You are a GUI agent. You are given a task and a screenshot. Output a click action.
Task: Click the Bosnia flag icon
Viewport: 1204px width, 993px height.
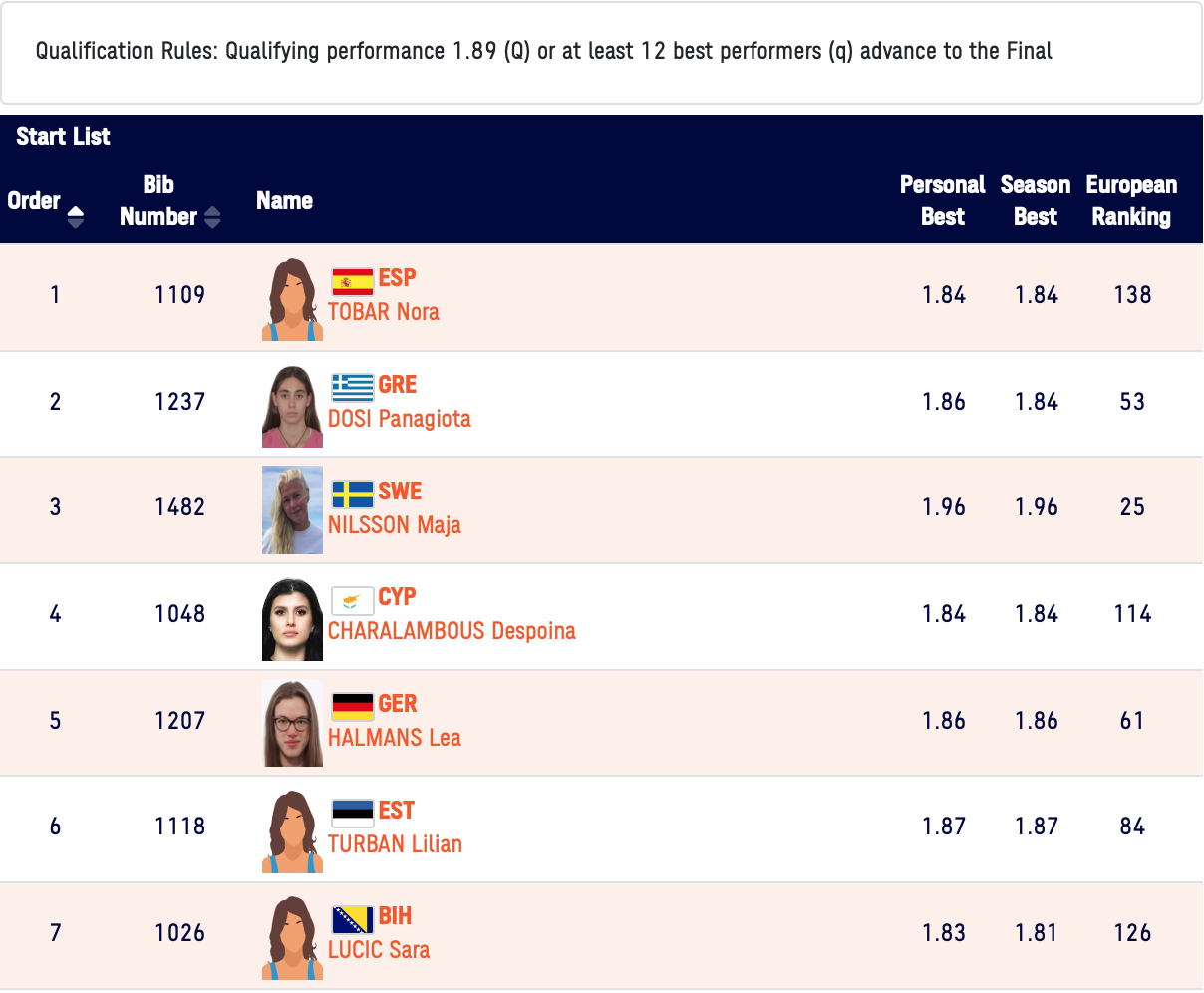pos(352,919)
